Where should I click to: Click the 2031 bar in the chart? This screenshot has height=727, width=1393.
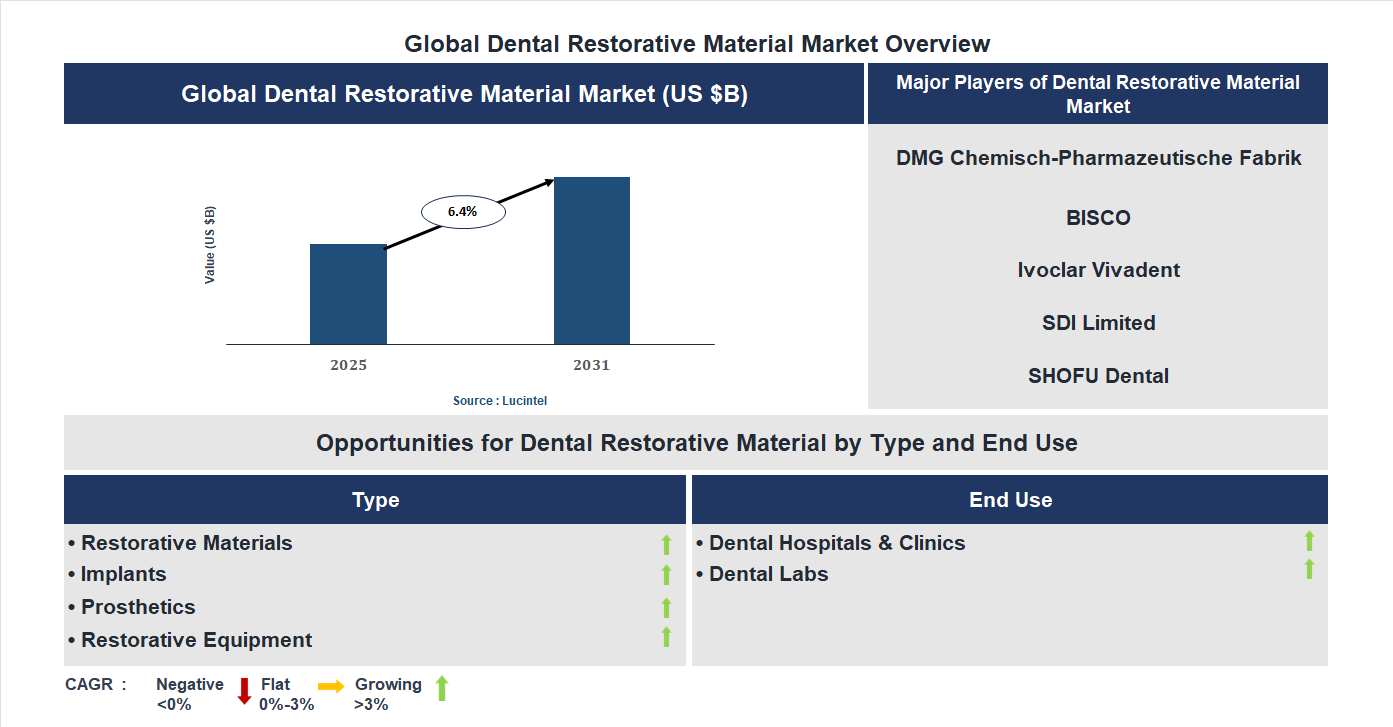tap(592, 260)
